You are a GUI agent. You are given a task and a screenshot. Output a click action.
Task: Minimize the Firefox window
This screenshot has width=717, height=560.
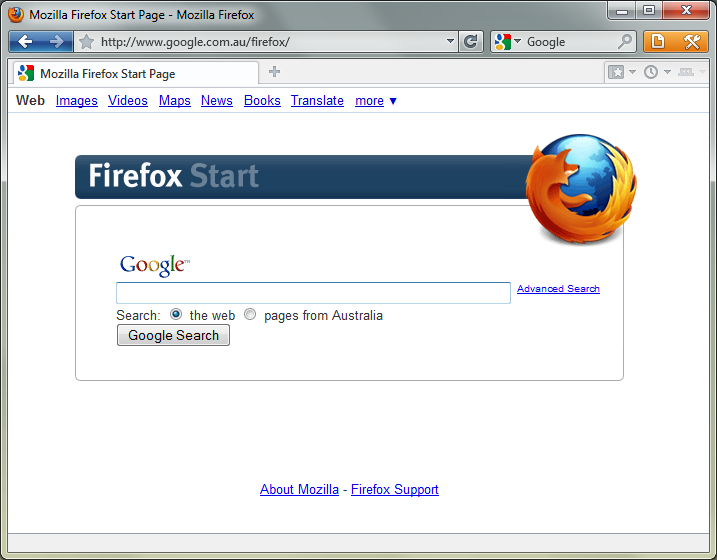pos(621,11)
